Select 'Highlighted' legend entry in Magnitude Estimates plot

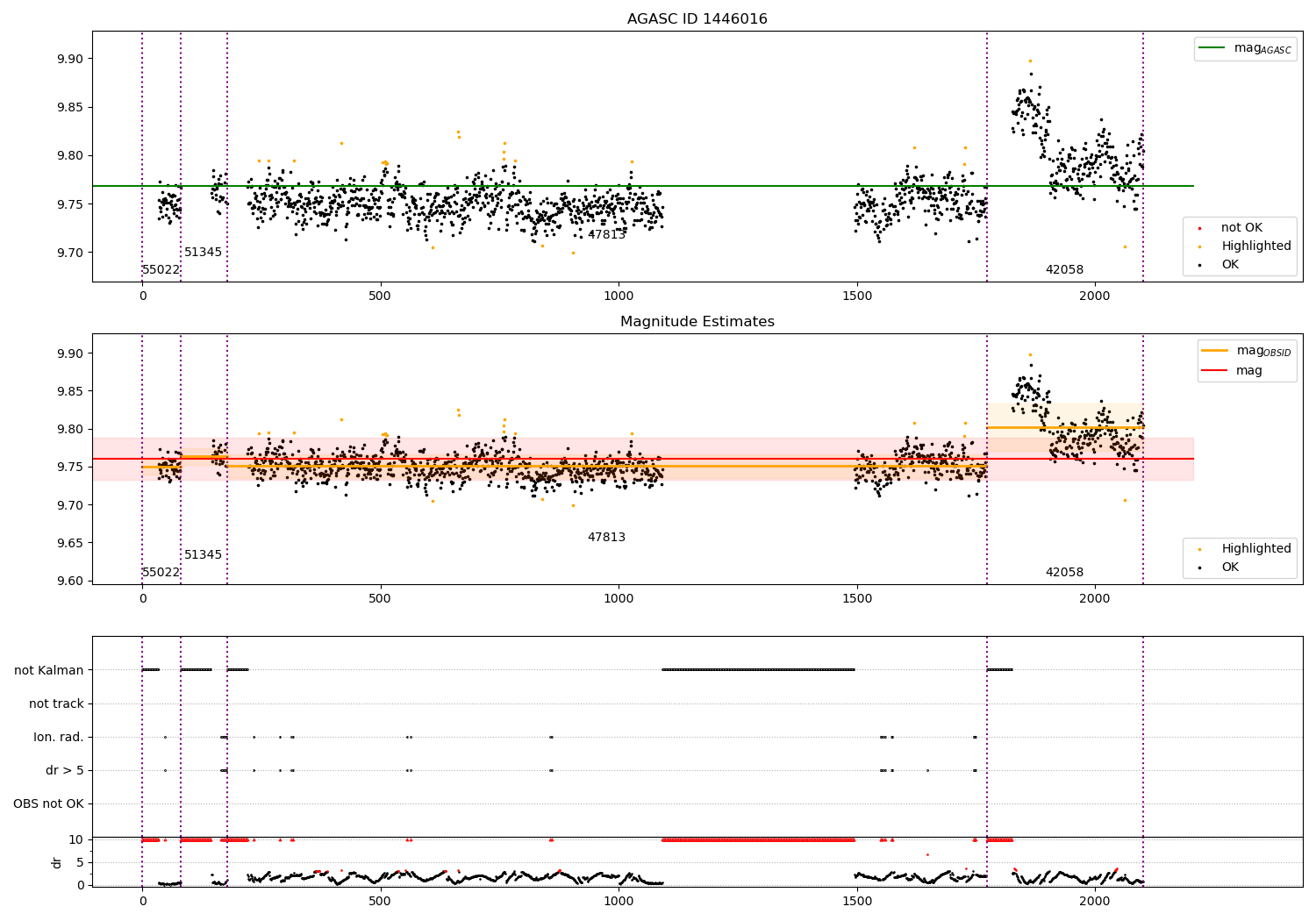1255,549
